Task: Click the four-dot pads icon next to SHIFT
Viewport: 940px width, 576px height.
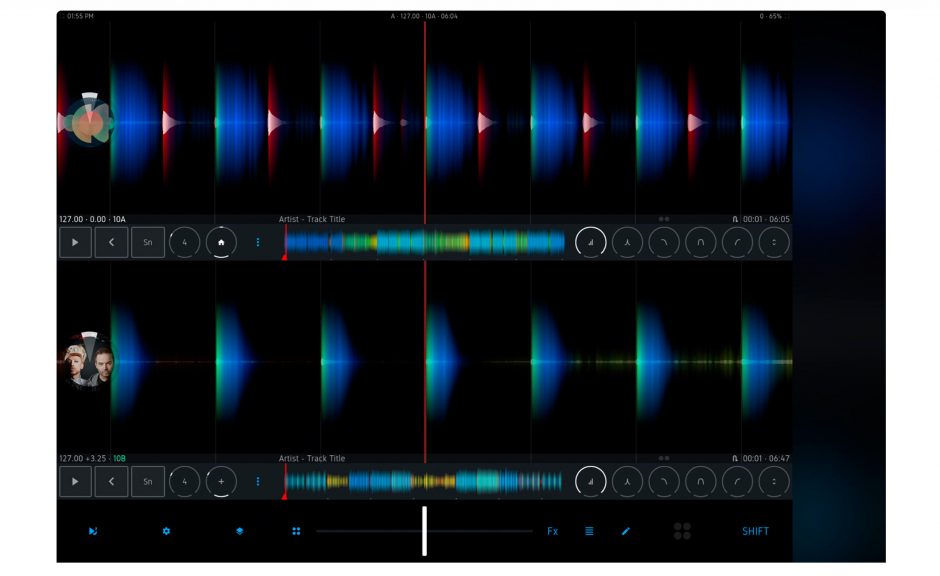Action: 684,531
